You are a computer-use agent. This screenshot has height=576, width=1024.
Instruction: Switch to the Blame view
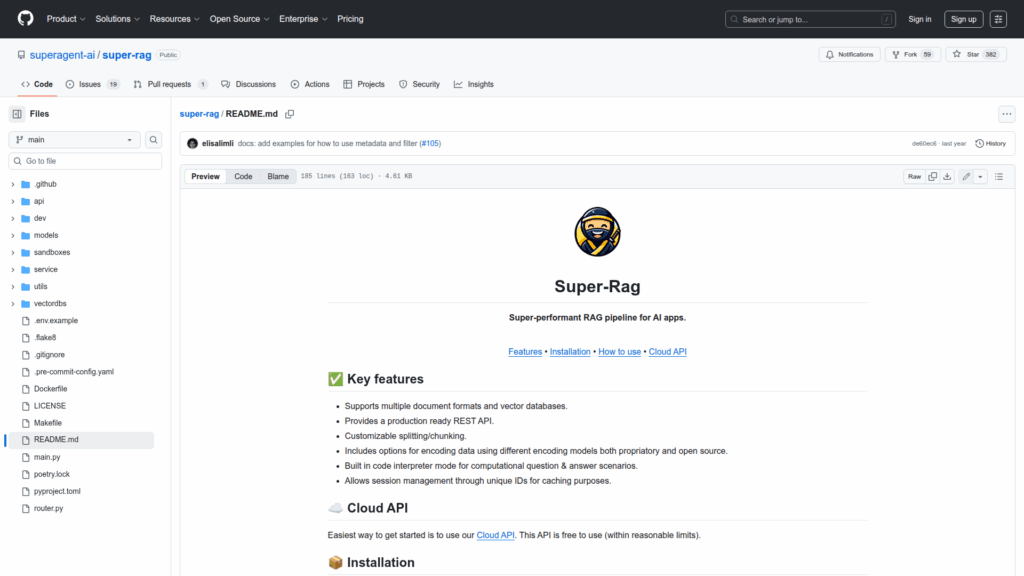pos(278,176)
